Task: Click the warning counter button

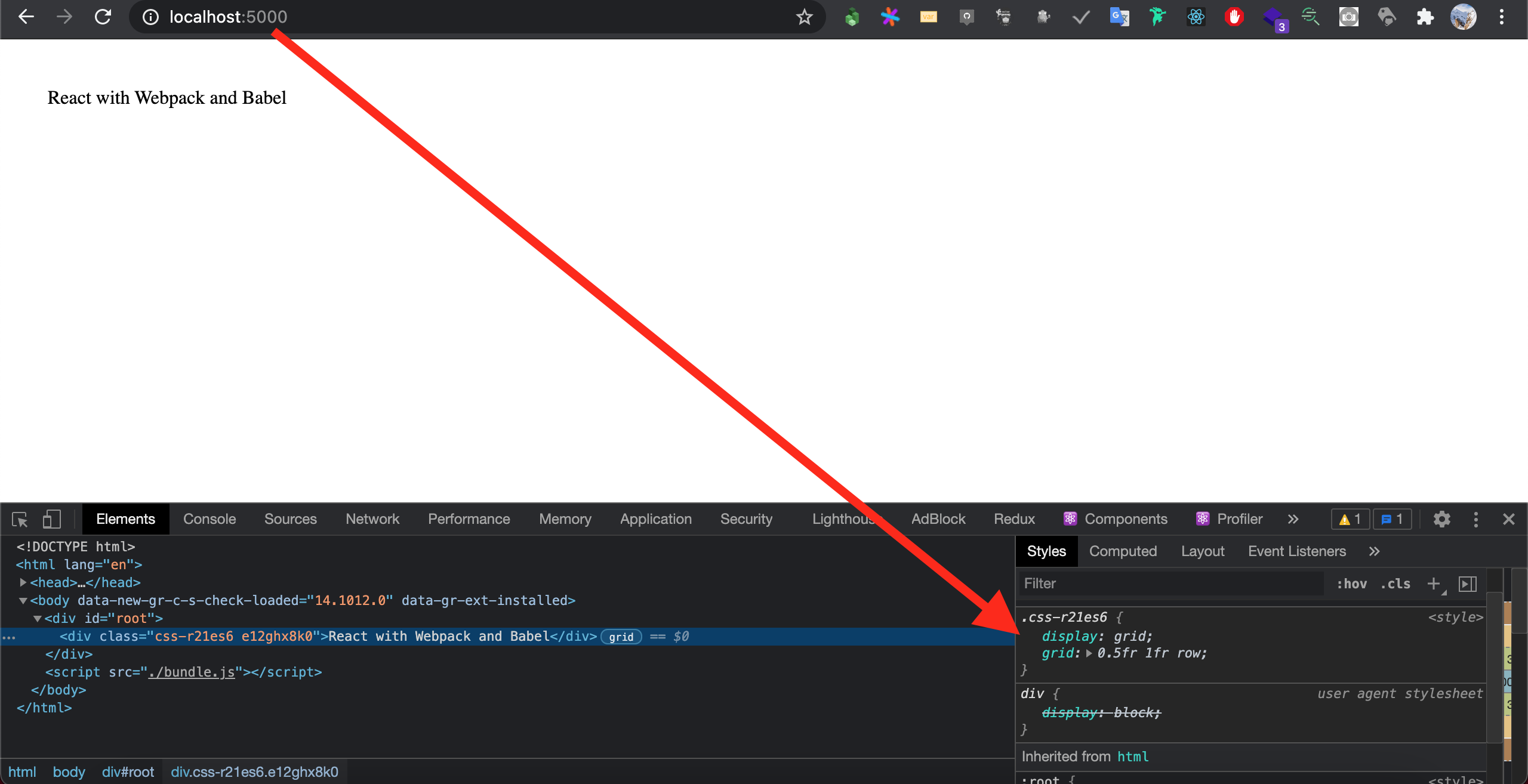Action: coord(1351,518)
